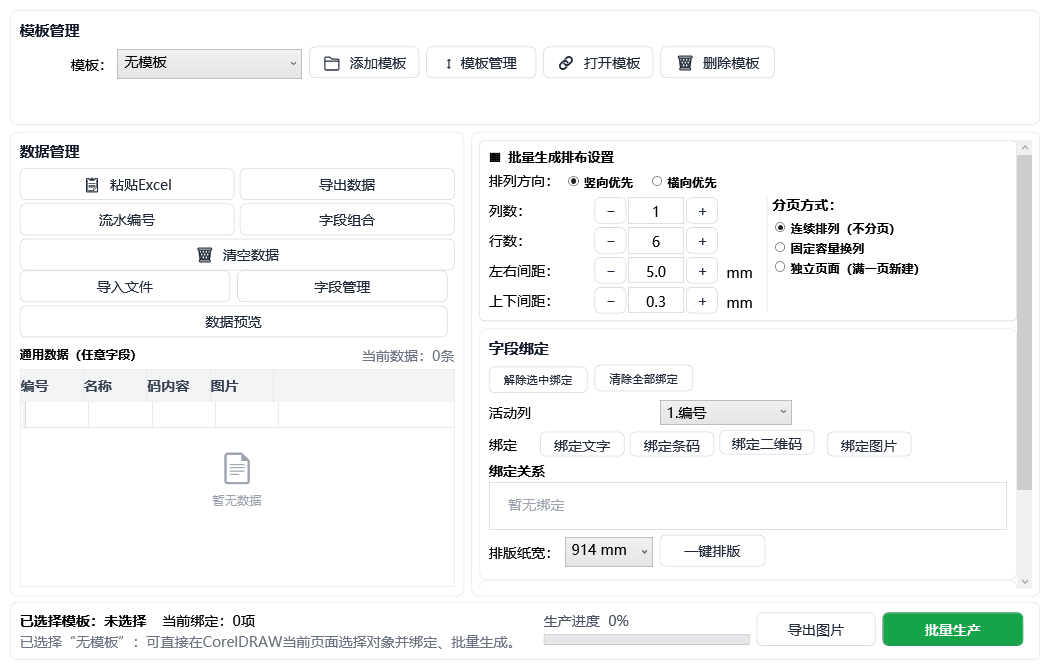Click 绑定条码 button
The image size is (1050, 670).
pos(672,445)
